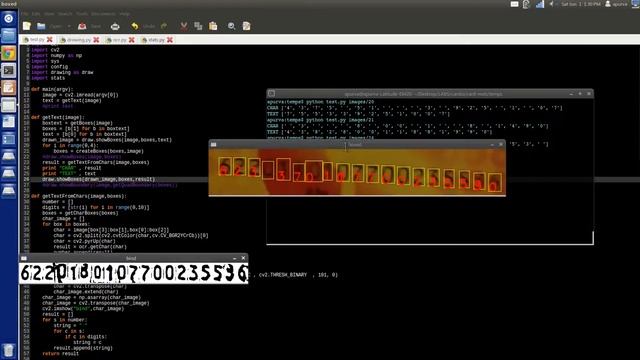Click the bind window's thresholded digits image

(x=133, y=273)
